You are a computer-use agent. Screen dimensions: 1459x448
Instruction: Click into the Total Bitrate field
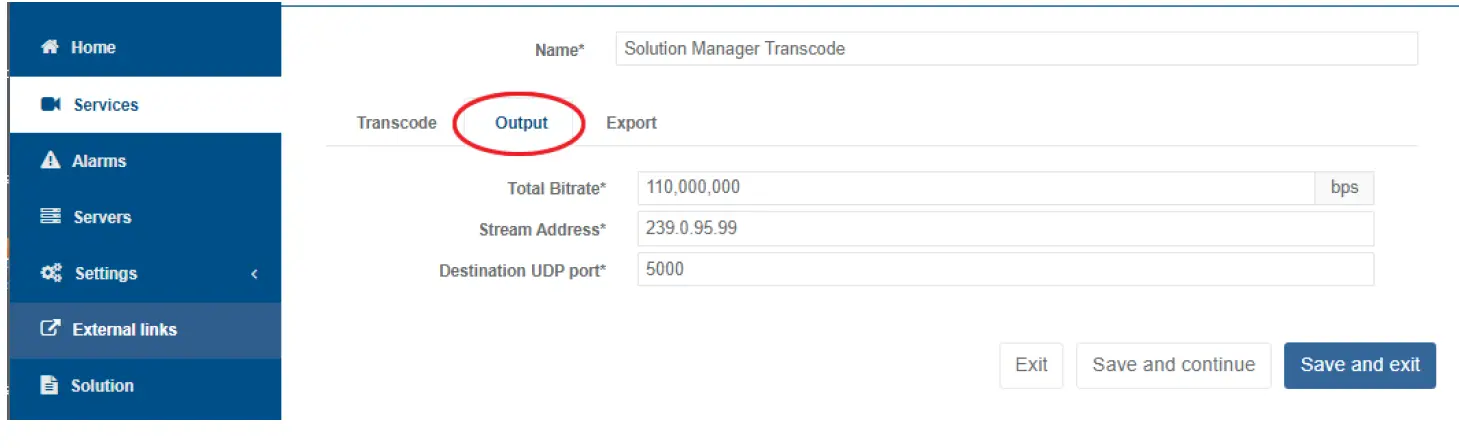[975, 188]
